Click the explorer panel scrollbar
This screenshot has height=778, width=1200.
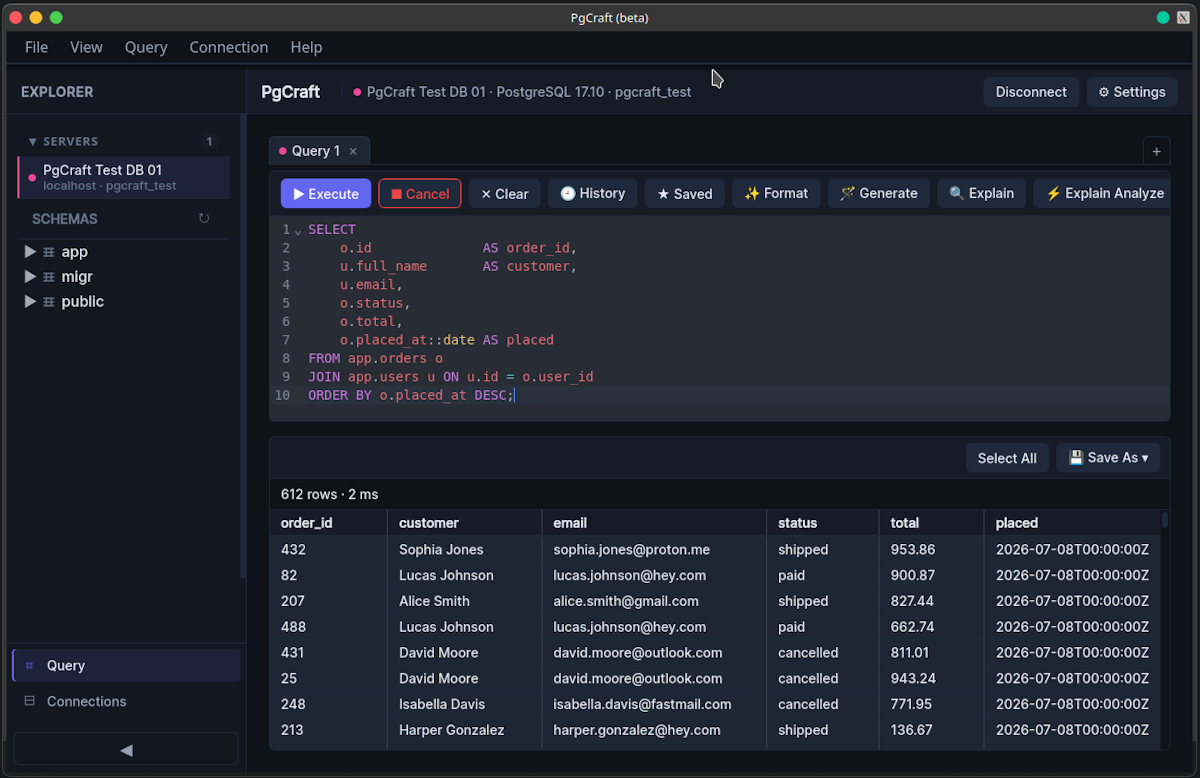click(x=242, y=345)
